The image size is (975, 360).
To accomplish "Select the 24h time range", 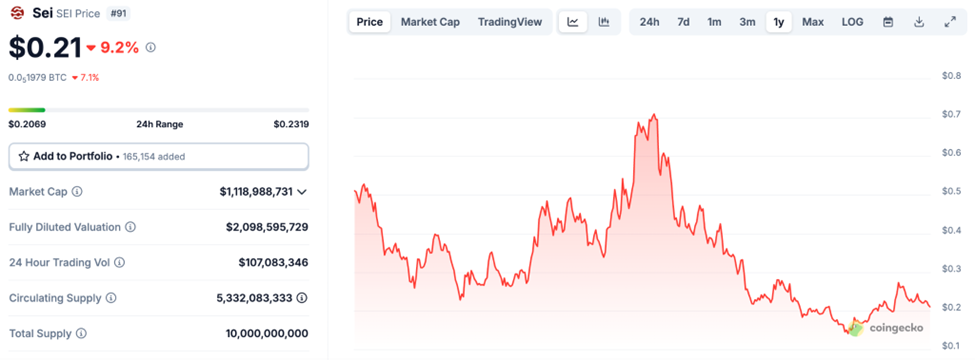I will point(649,22).
